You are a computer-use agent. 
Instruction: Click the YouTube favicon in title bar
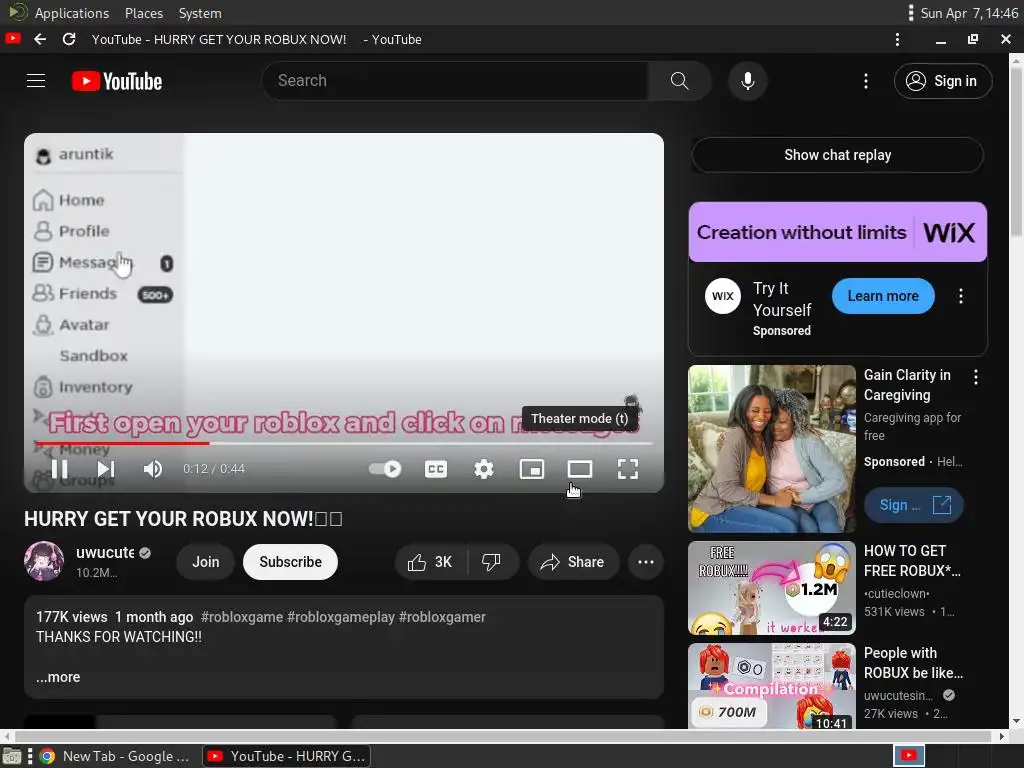pos(12,39)
